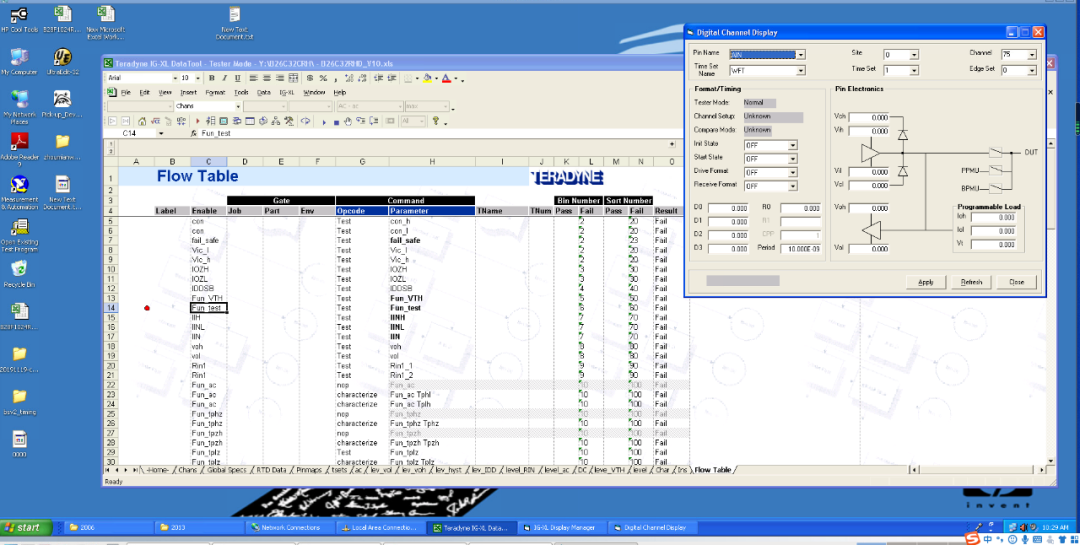Toggle the DUT connection switch in Pin Electronics

click(996, 153)
